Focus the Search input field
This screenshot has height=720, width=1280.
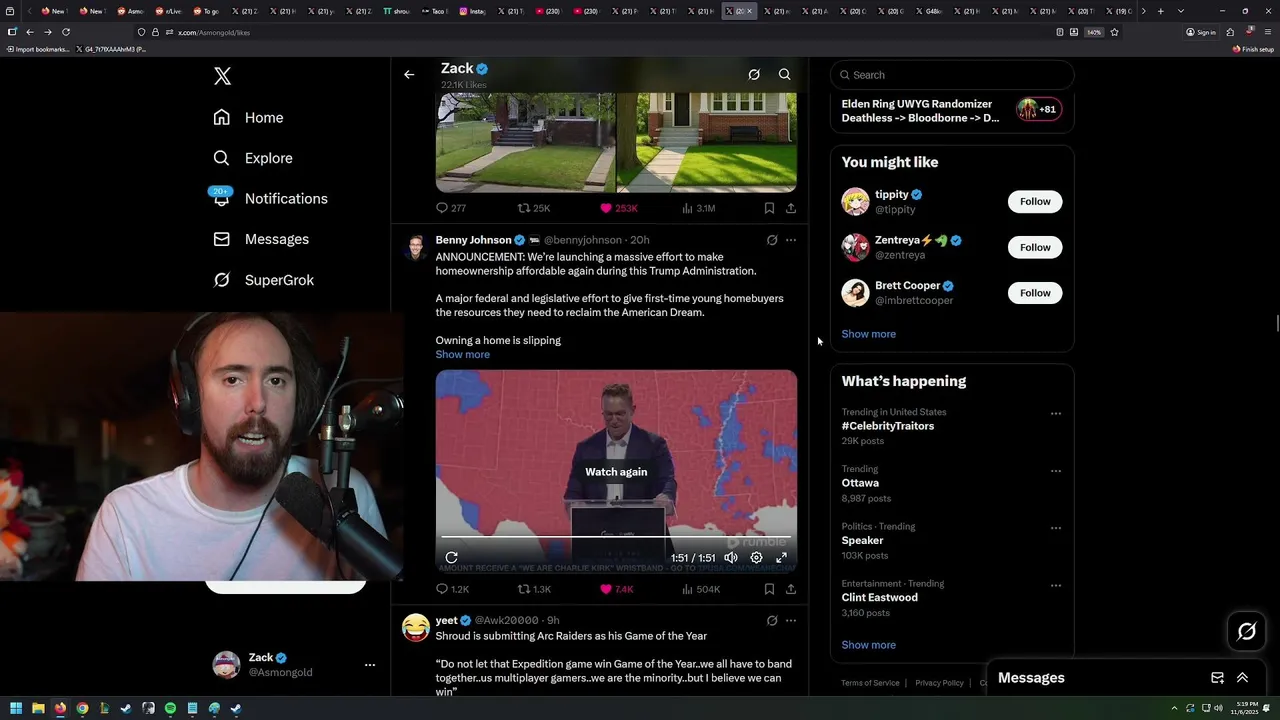coord(952,75)
